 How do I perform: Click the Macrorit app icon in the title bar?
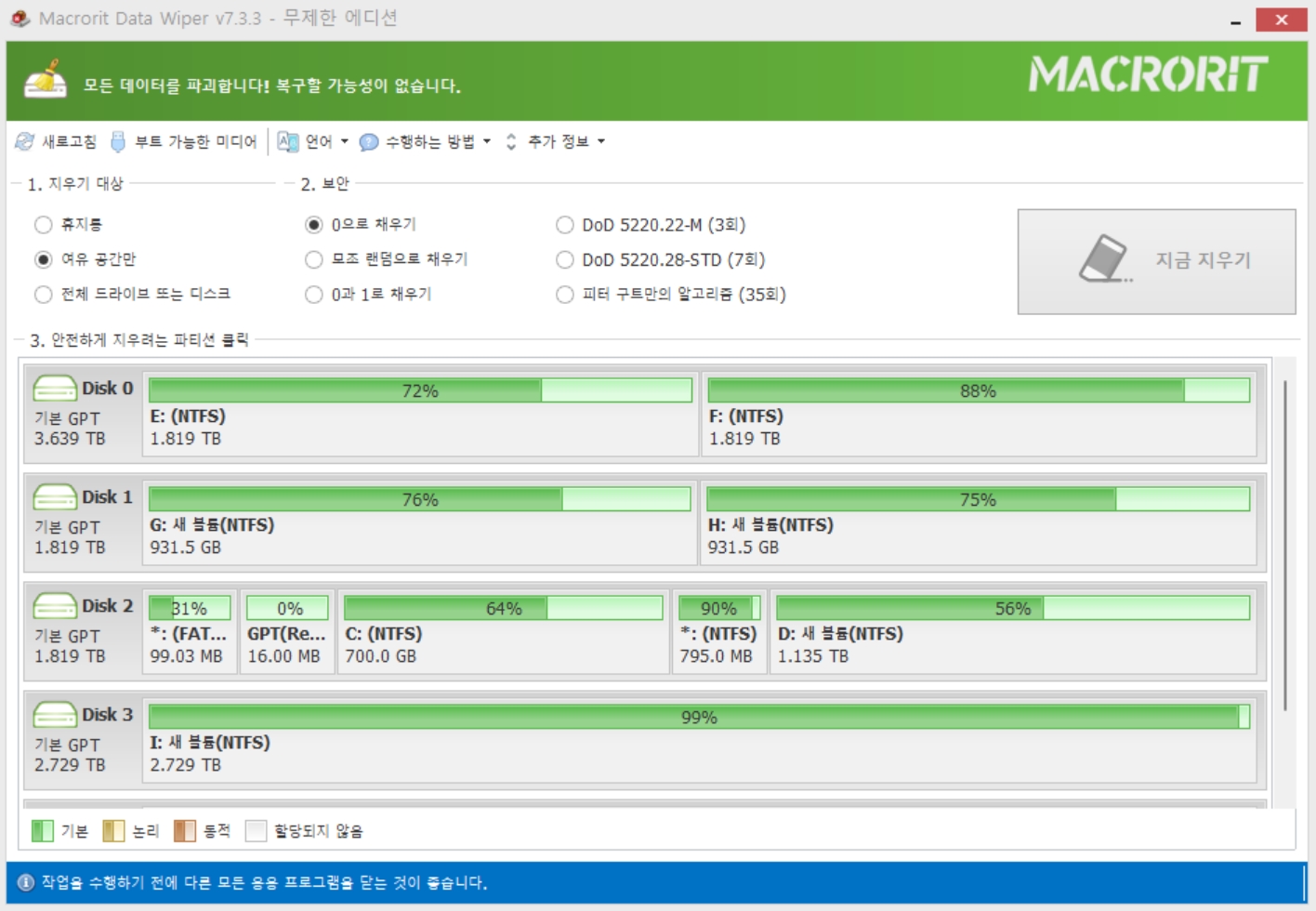pos(20,18)
